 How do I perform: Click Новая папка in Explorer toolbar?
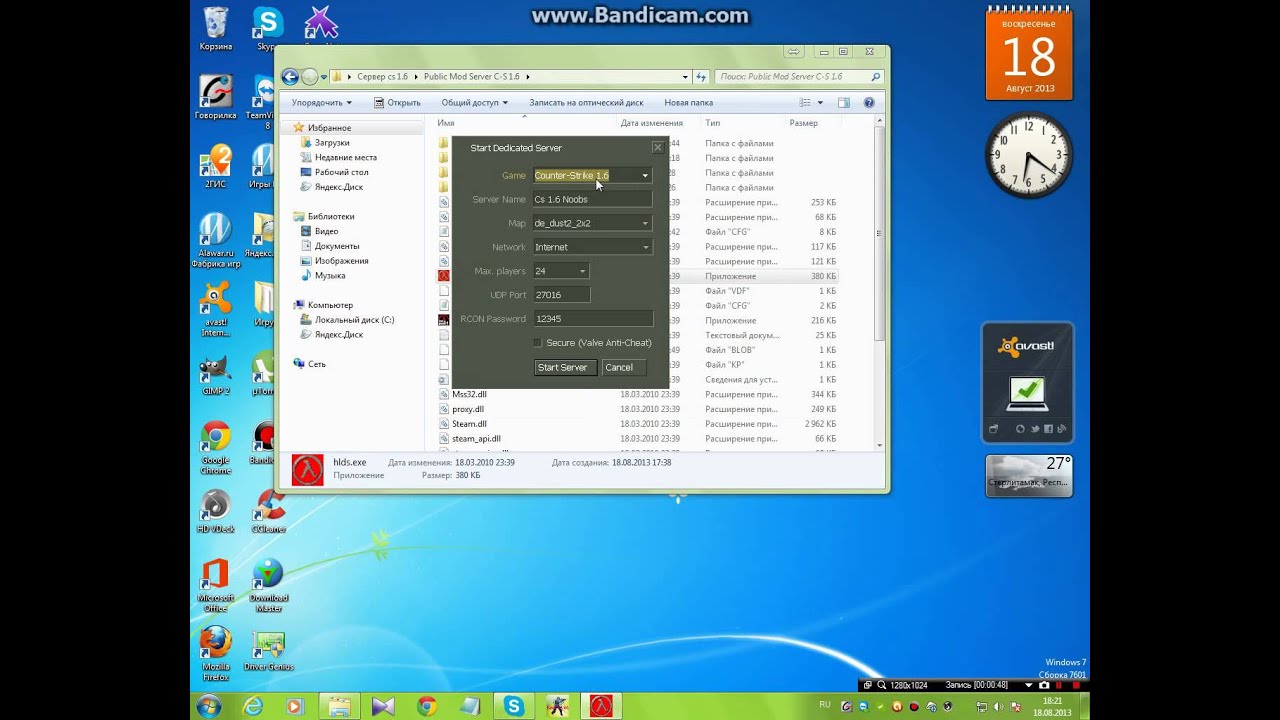point(688,102)
